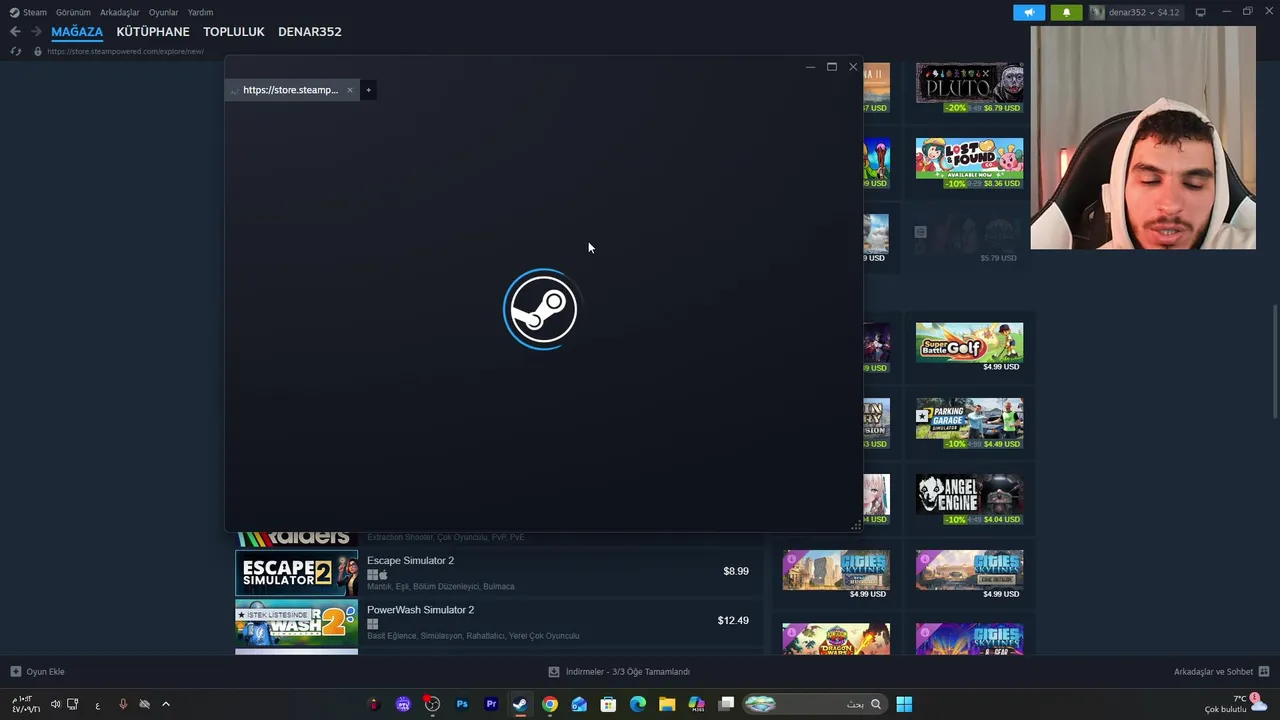
Task: Close the popup tab https://store.steamp...
Action: point(349,90)
